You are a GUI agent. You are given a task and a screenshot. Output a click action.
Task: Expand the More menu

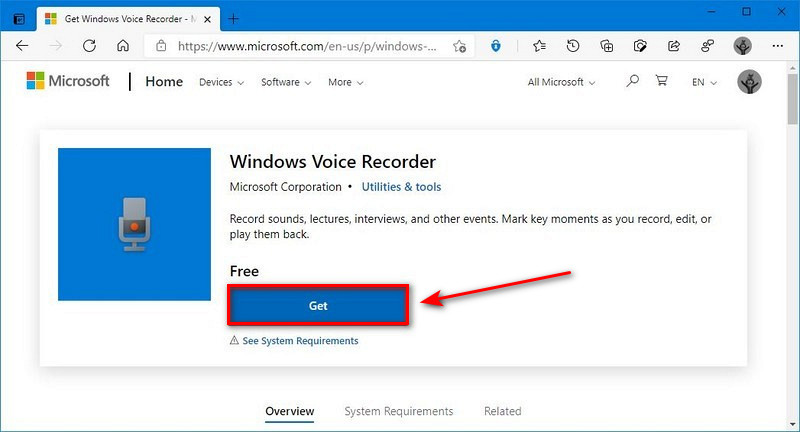coord(345,82)
